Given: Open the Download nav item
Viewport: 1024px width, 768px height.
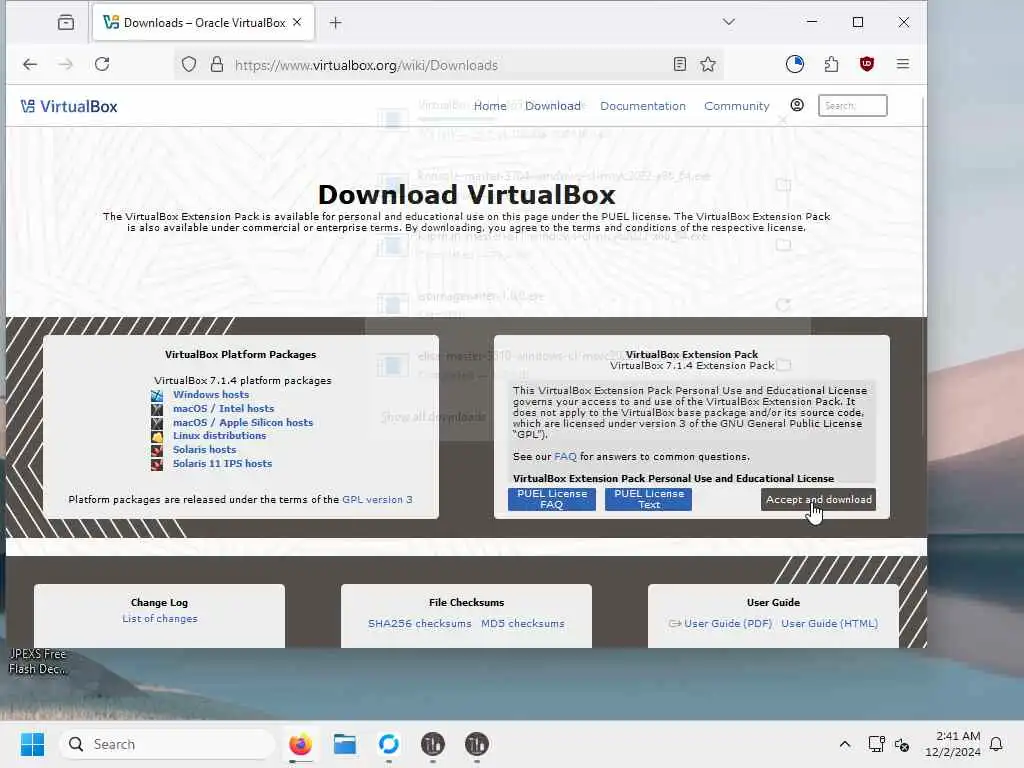Looking at the screenshot, I should click(552, 106).
